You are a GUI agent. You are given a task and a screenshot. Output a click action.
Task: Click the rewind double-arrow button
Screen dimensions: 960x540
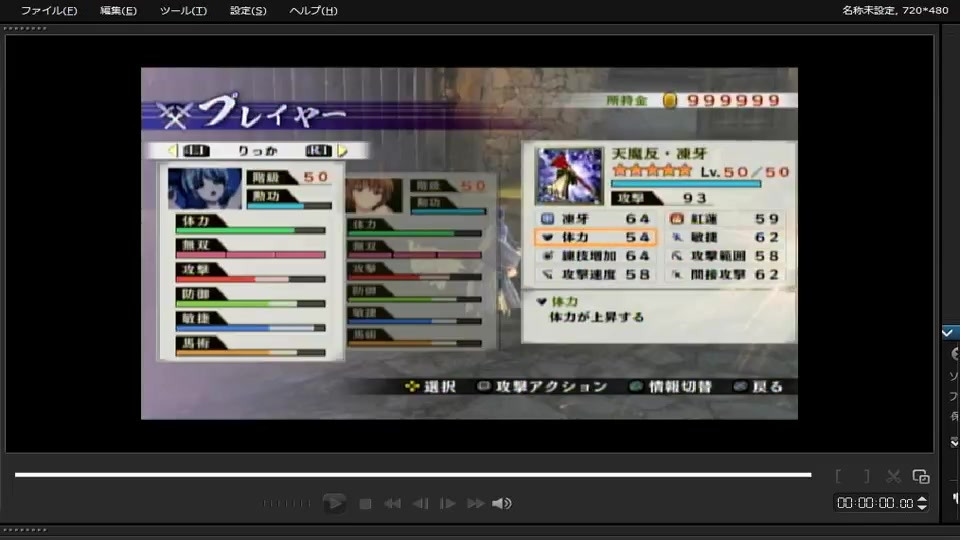click(392, 503)
